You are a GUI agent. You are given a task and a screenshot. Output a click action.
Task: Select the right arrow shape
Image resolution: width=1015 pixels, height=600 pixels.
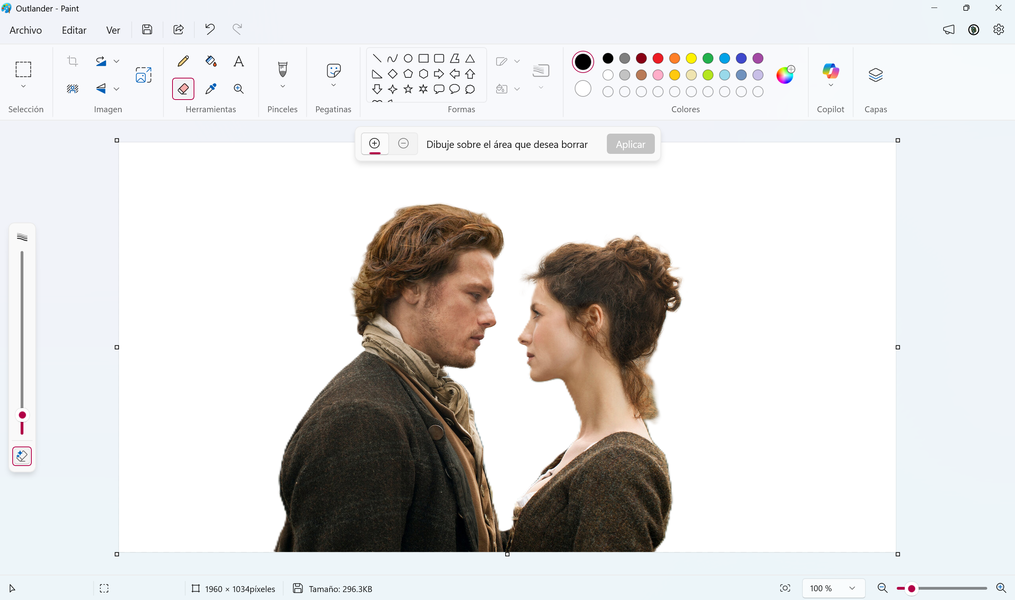tap(439, 74)
